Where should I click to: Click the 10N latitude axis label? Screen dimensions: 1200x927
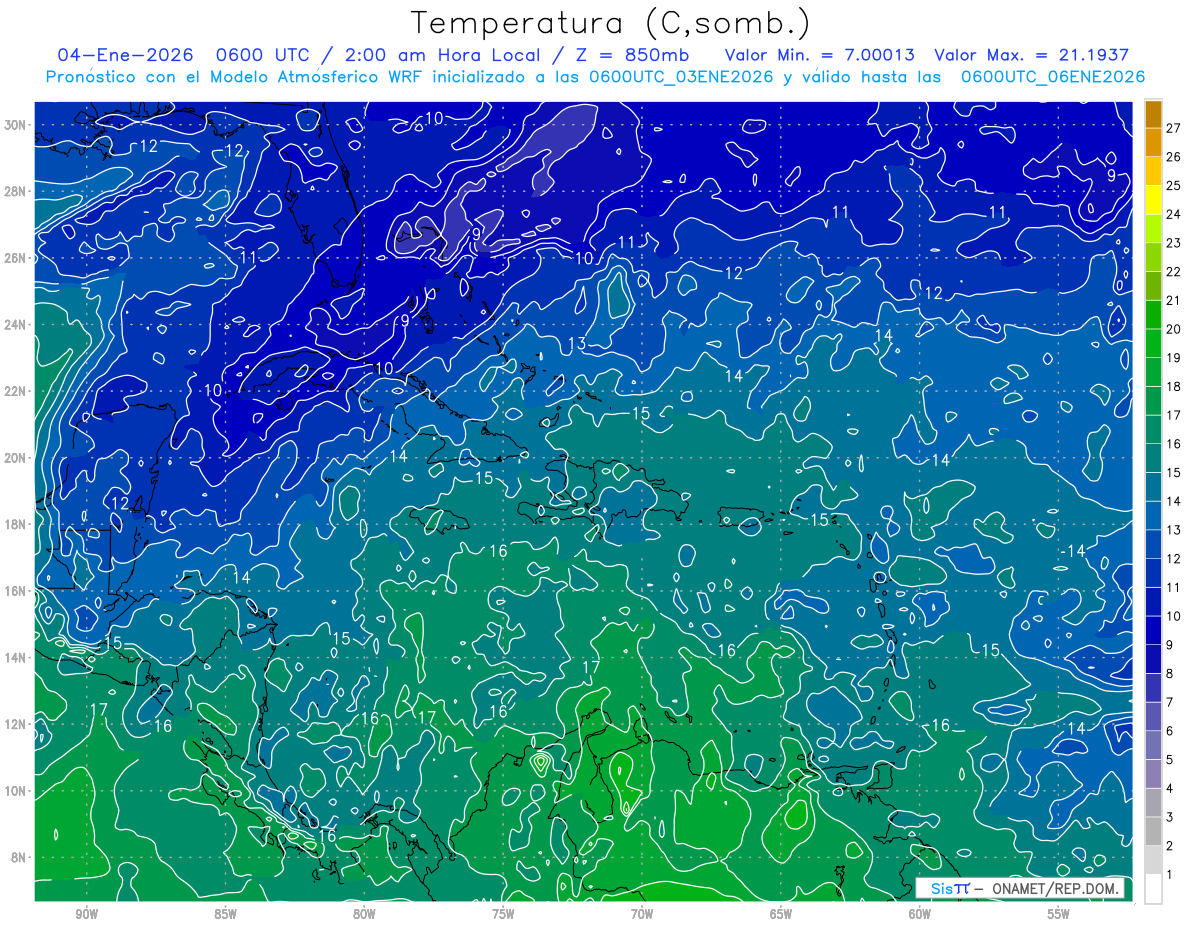[15, 791]
